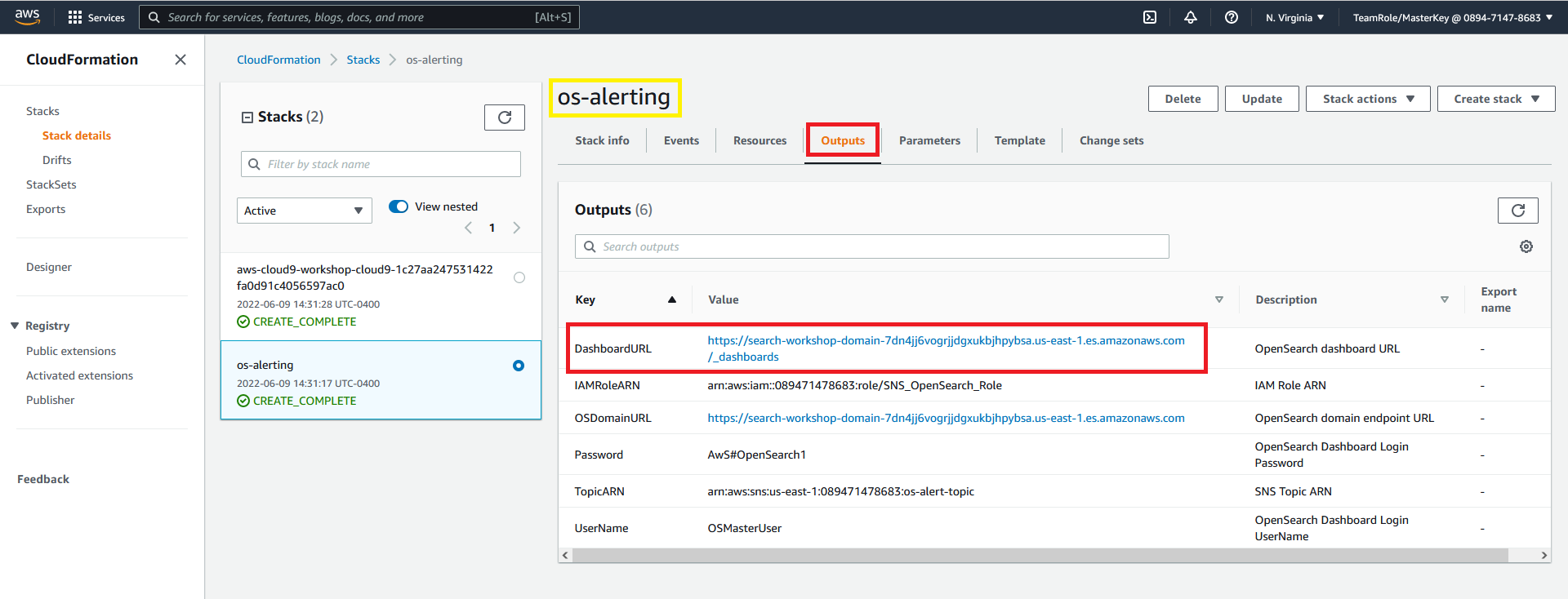Click the OSMasterUser username value
This screenshot has width=1568, height=599.
click(744, 528)
